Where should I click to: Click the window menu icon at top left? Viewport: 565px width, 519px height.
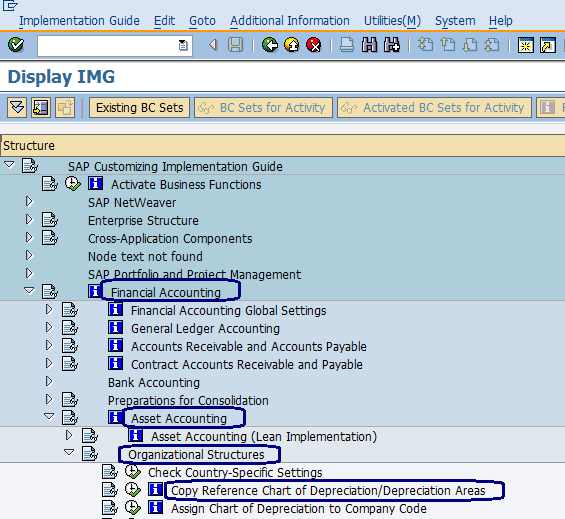point(10,5)
